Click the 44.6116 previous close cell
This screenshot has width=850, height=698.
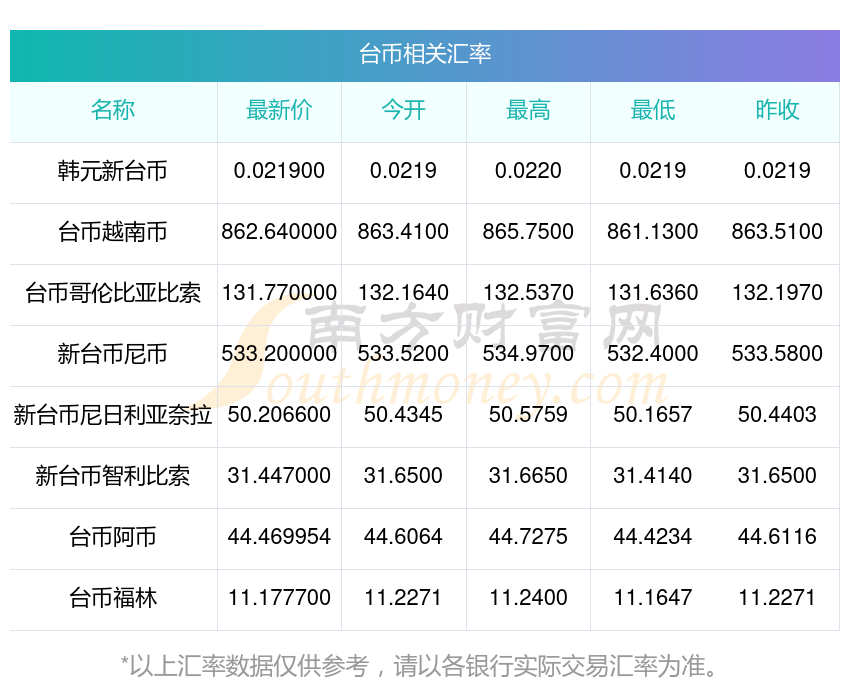coord(777,537)
